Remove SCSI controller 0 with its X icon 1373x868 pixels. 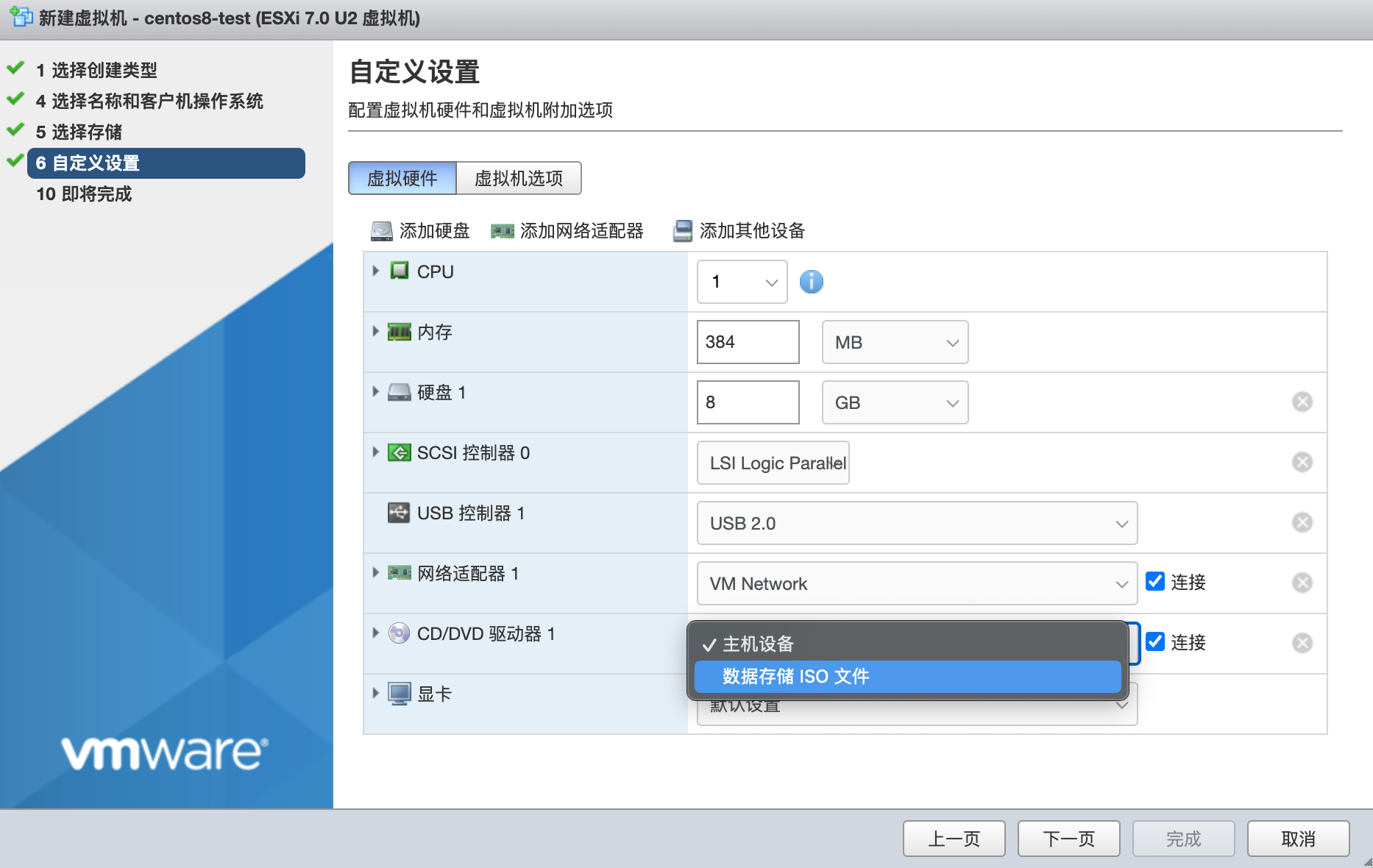[1302, 462]
